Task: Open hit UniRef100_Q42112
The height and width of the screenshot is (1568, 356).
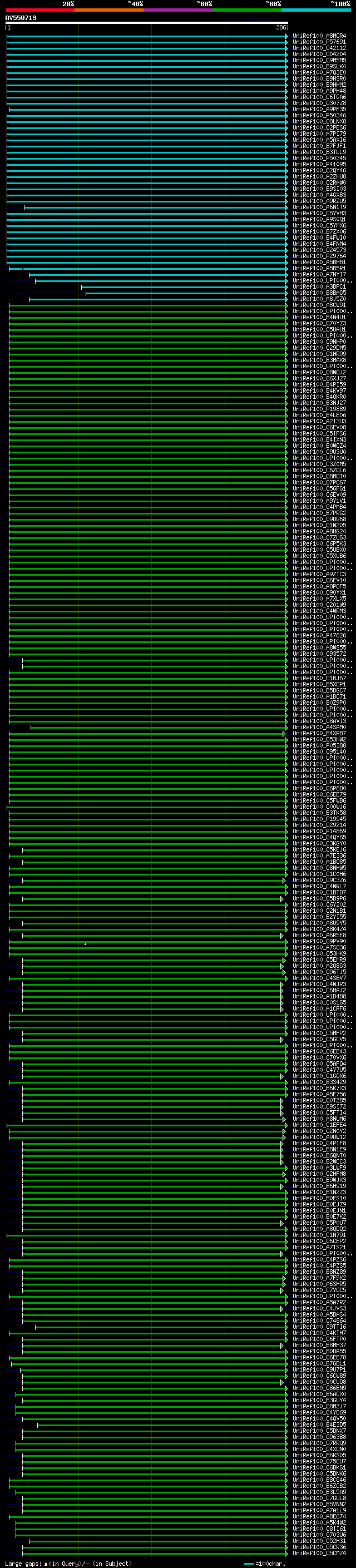Action: pos(319,48)
